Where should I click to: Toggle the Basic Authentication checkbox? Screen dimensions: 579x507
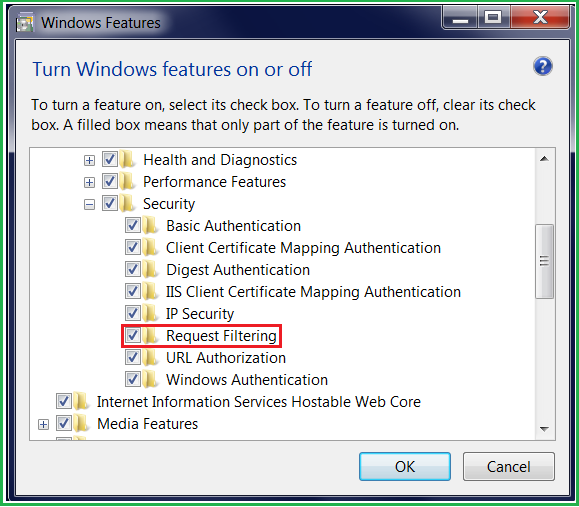(133, 225)
